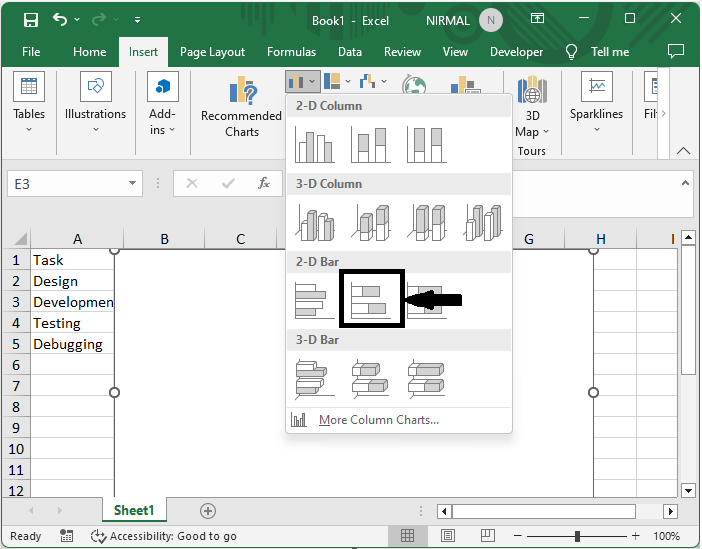Switch to the Formulas tab
The image size is (702, 549).
pos(291,52)
